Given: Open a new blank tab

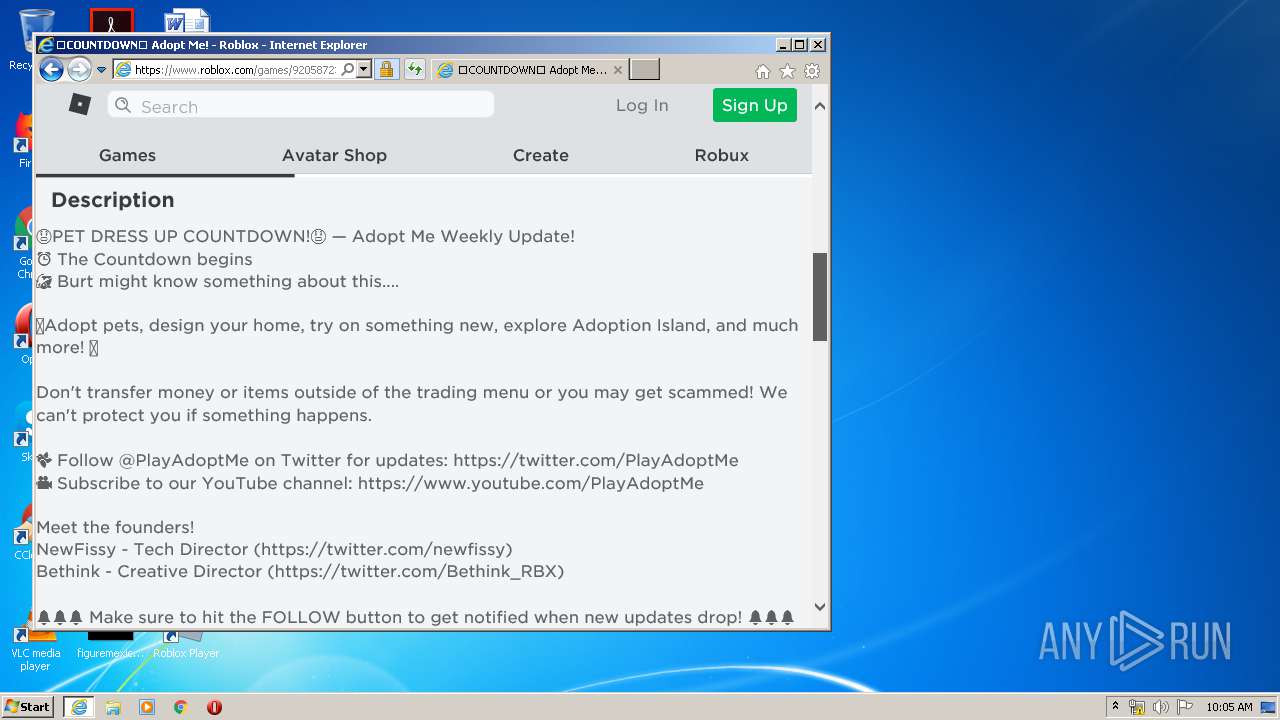Looking at the screenshot, I should click(x=644, y=70).
